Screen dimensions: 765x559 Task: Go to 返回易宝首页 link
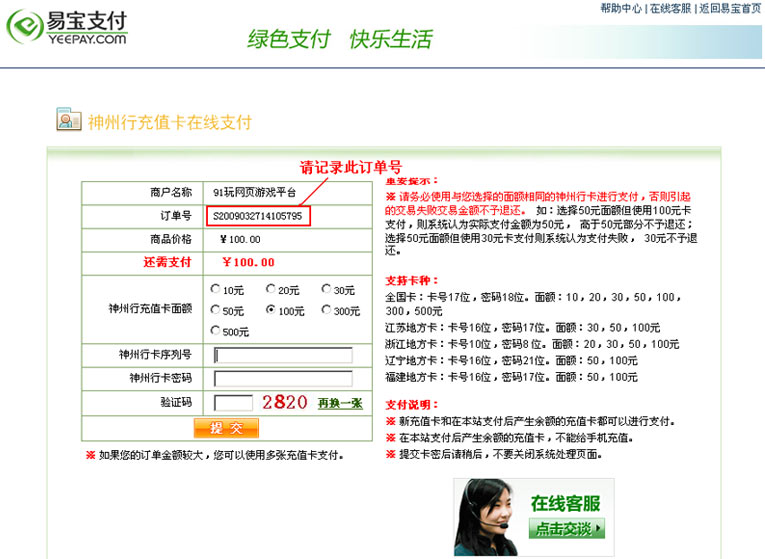click(x=730, y=8)
